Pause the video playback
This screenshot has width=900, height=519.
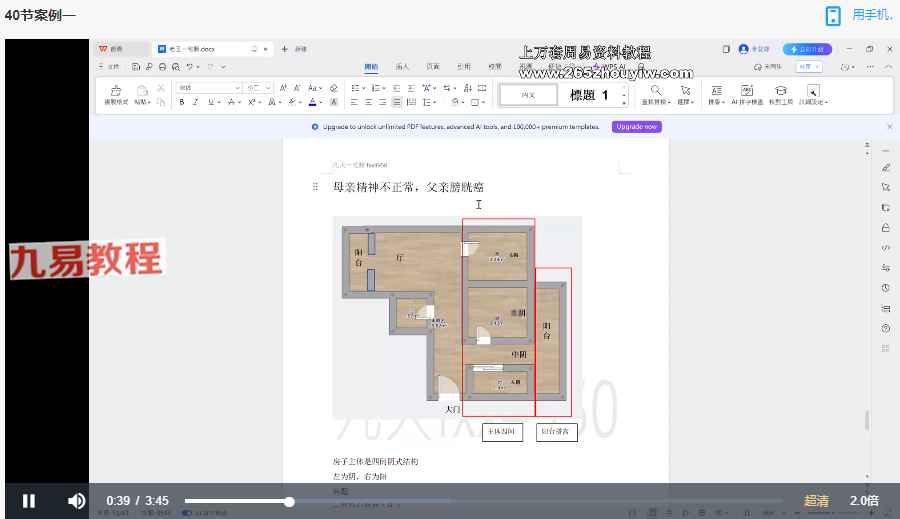[29, 501]
